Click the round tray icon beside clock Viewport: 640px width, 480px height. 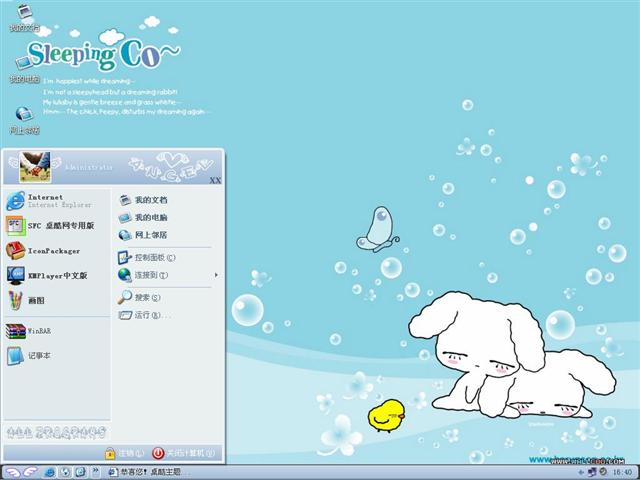[603, 472]
